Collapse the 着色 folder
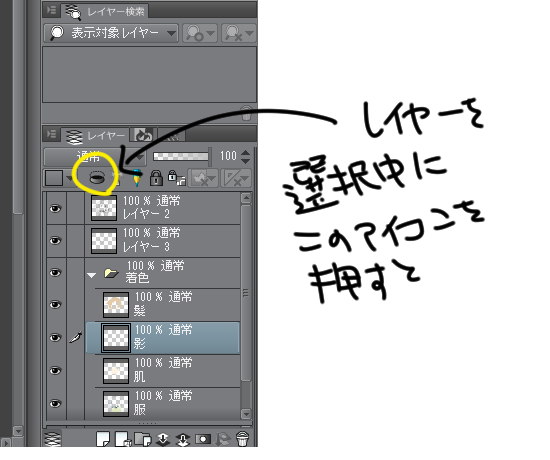 [92, 275]
